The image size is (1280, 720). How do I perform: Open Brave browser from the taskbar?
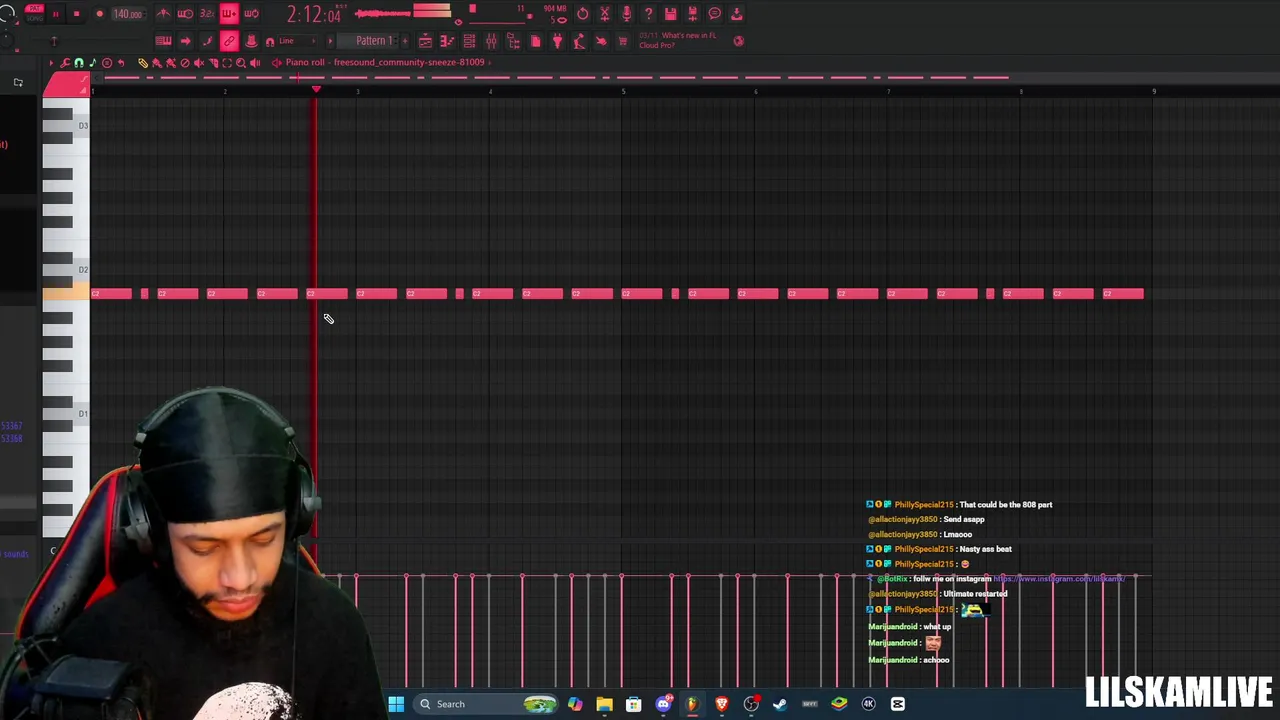point(721,704)
